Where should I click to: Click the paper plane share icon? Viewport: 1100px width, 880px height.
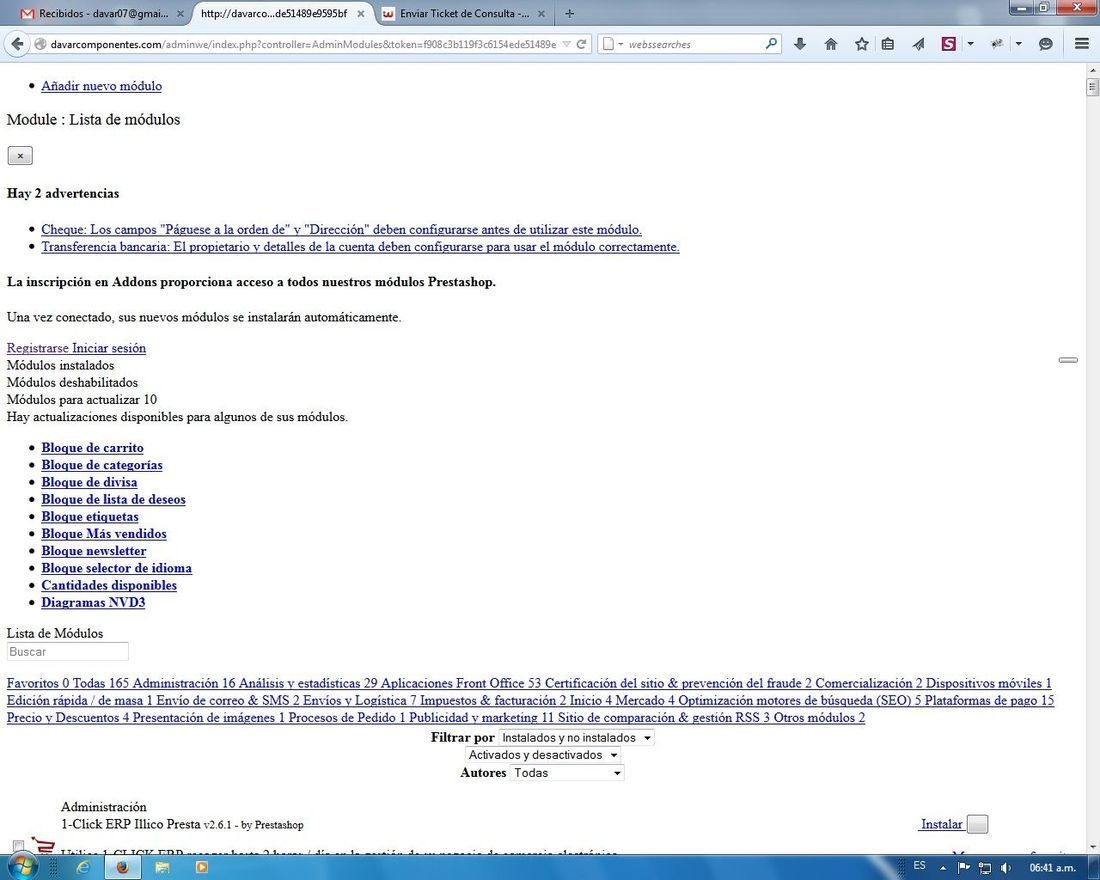918,44
